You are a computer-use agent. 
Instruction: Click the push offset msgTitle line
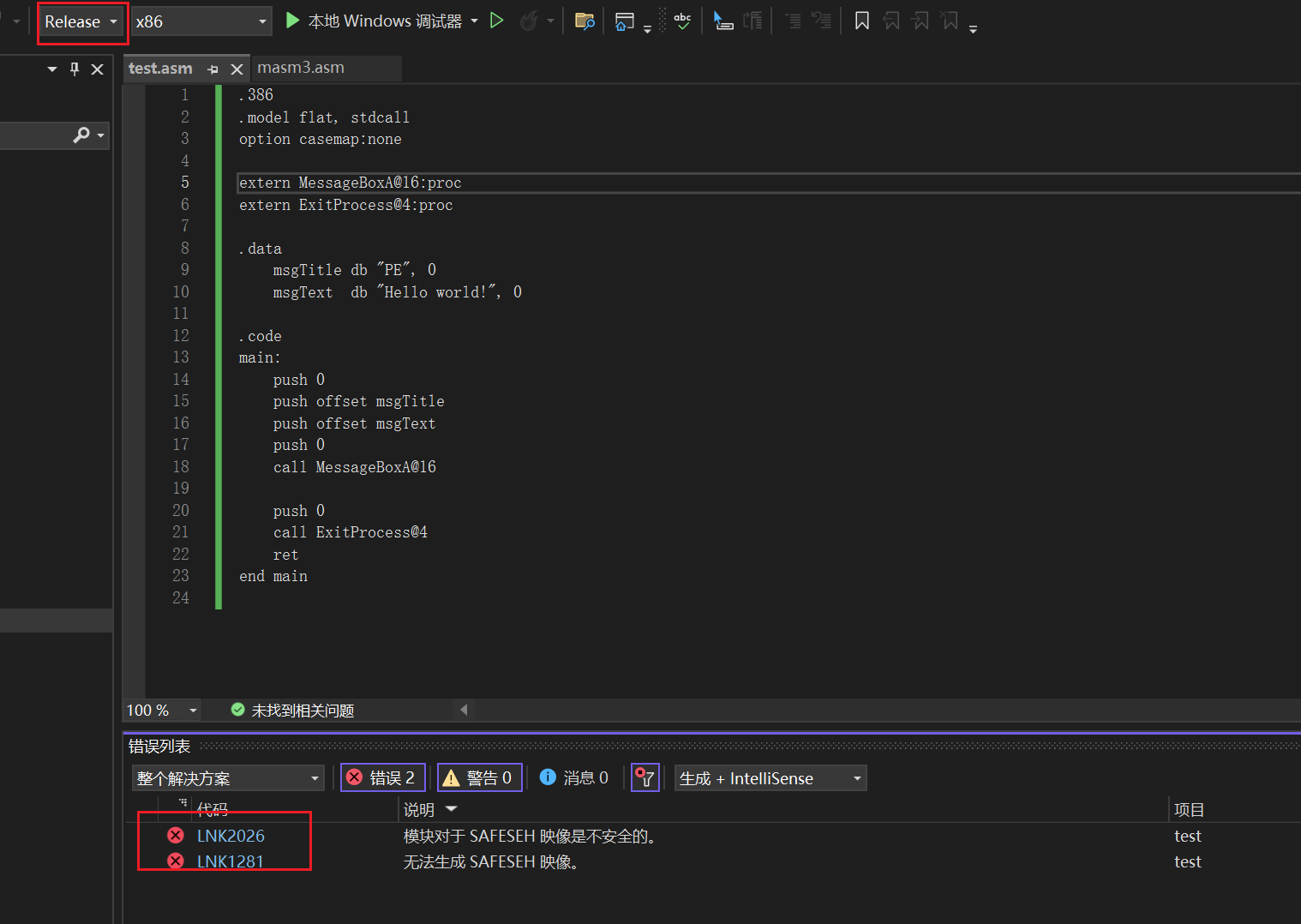tap(359, 401)
